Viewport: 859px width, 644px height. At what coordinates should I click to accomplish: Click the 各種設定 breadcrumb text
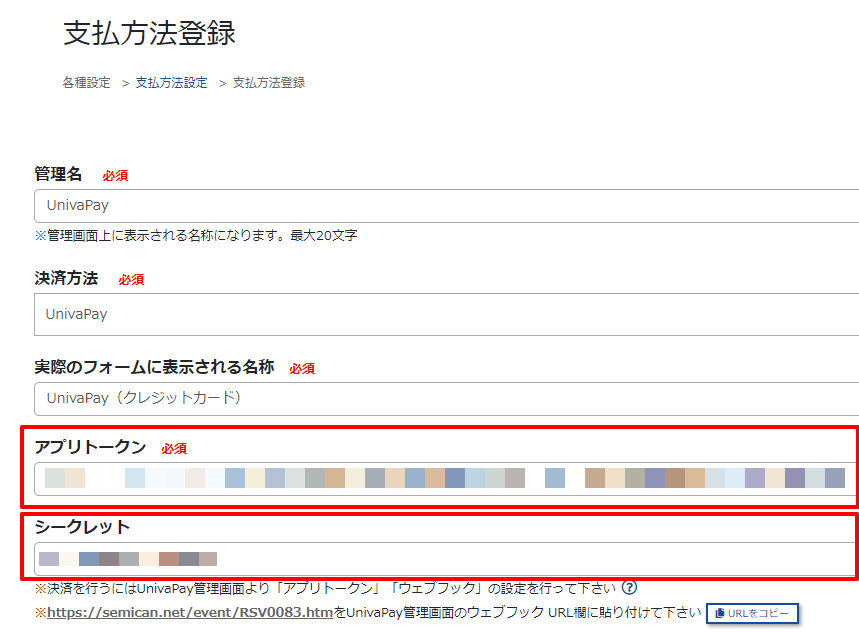point(87,83)
